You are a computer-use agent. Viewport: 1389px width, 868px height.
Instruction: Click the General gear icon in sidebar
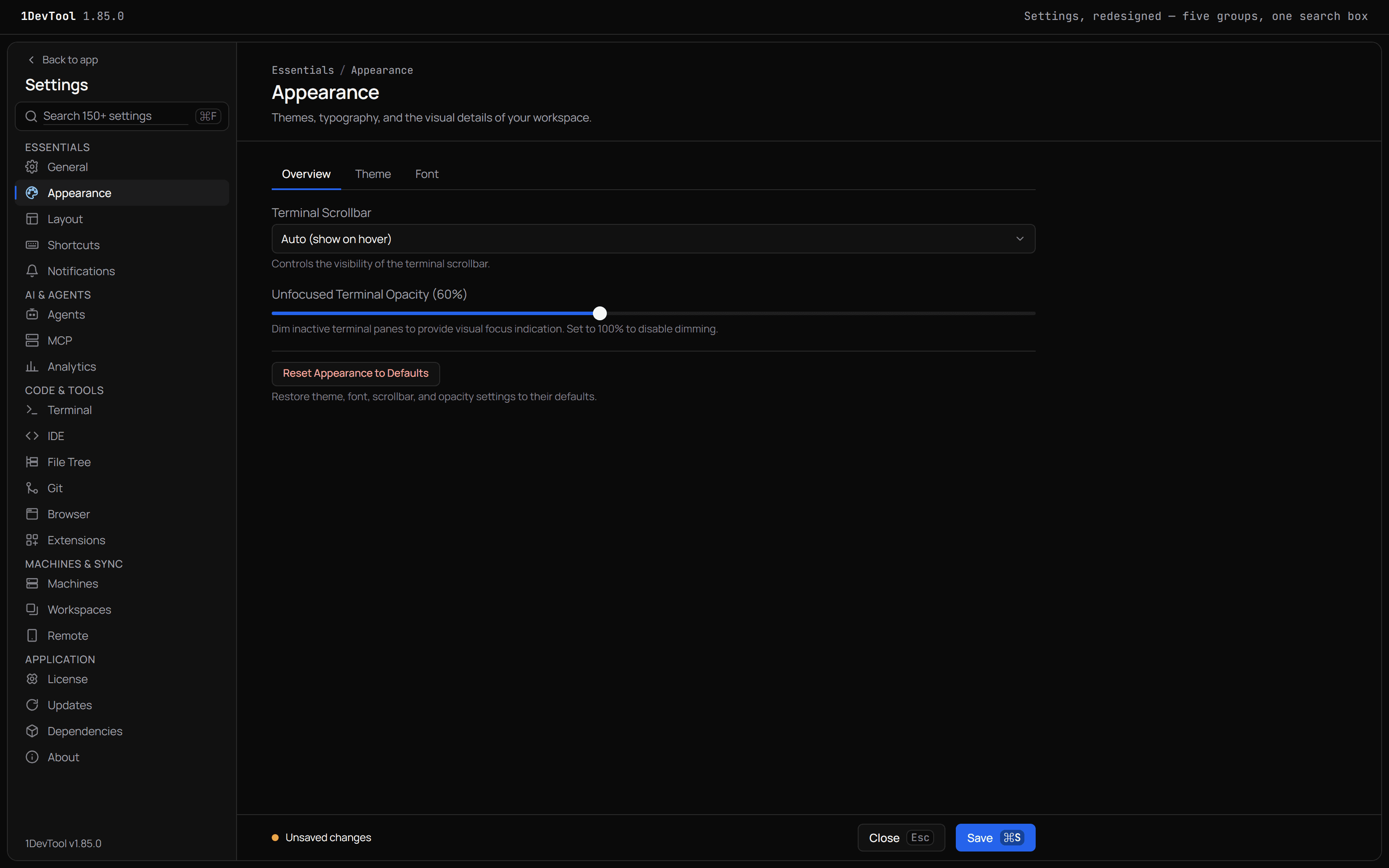(x=32, y=167)
